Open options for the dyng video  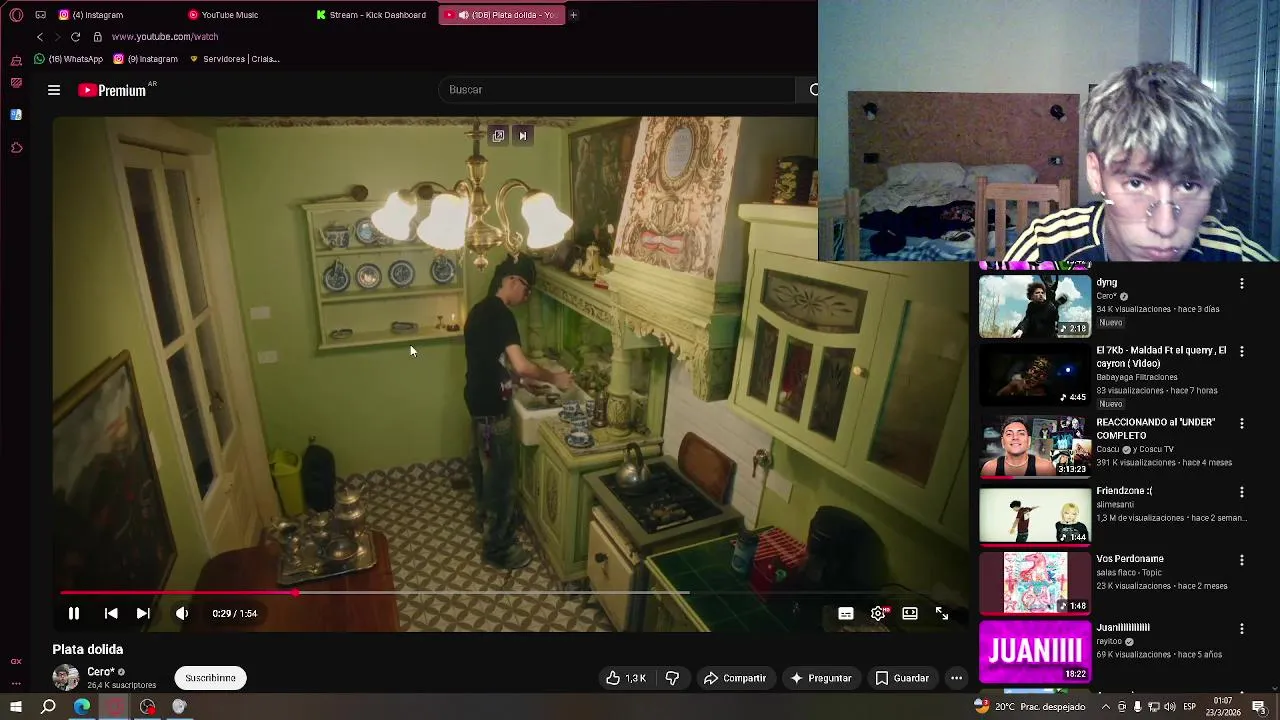click(x=1242, y=284)
